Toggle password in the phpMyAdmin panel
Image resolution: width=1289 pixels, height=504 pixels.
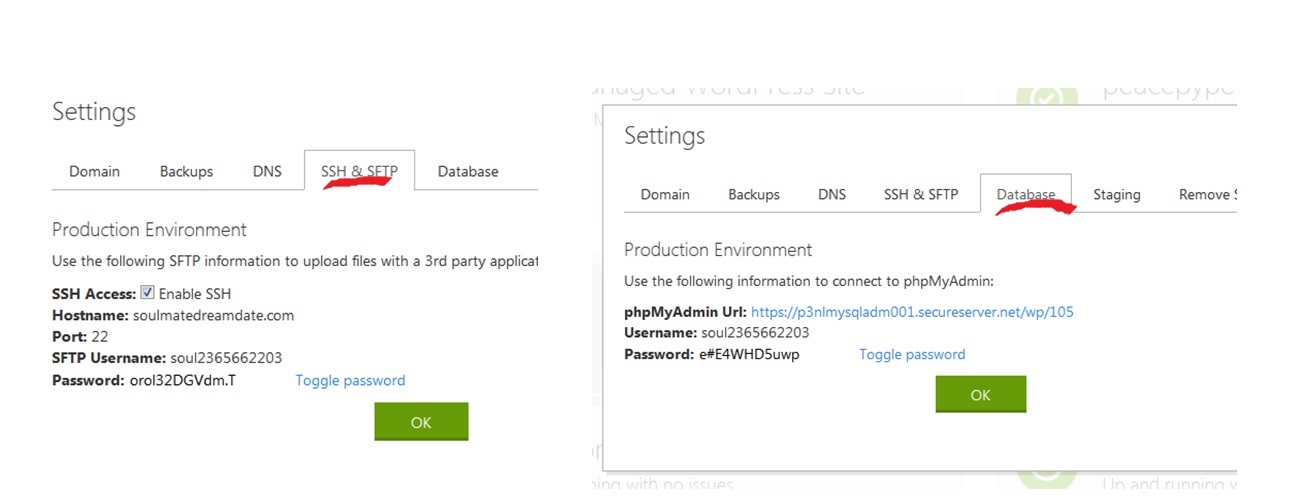(912, 355)
